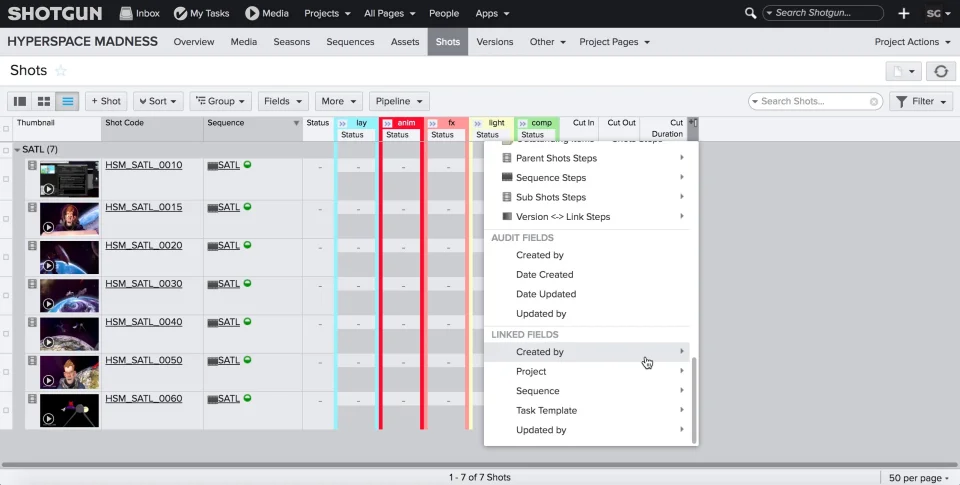Viewport: 960px width, 485px height.
Task: Click the plus create icon in top bar
Action: [904, 13]
